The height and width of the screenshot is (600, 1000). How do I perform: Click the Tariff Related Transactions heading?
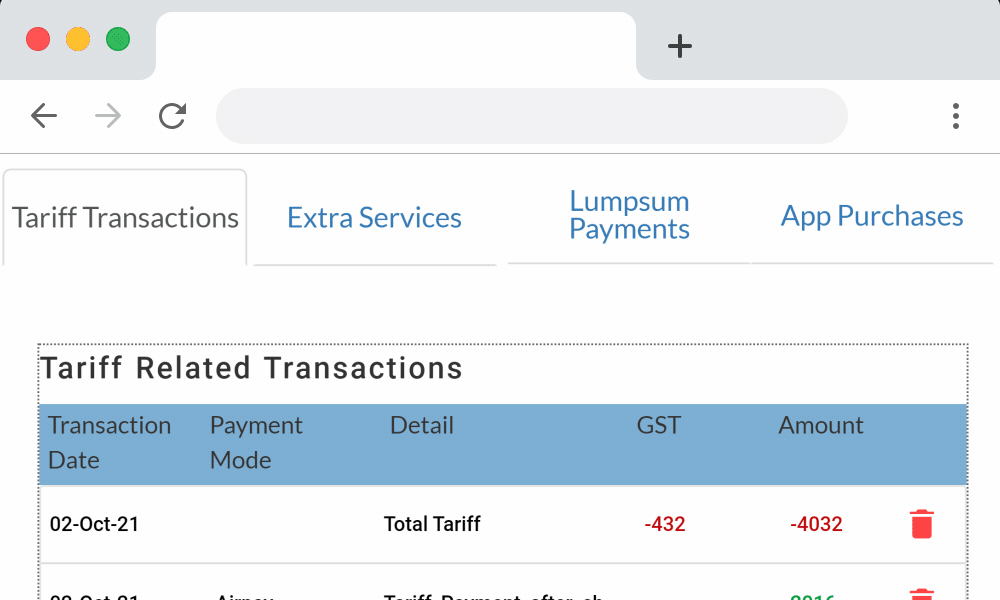[252, 368]
